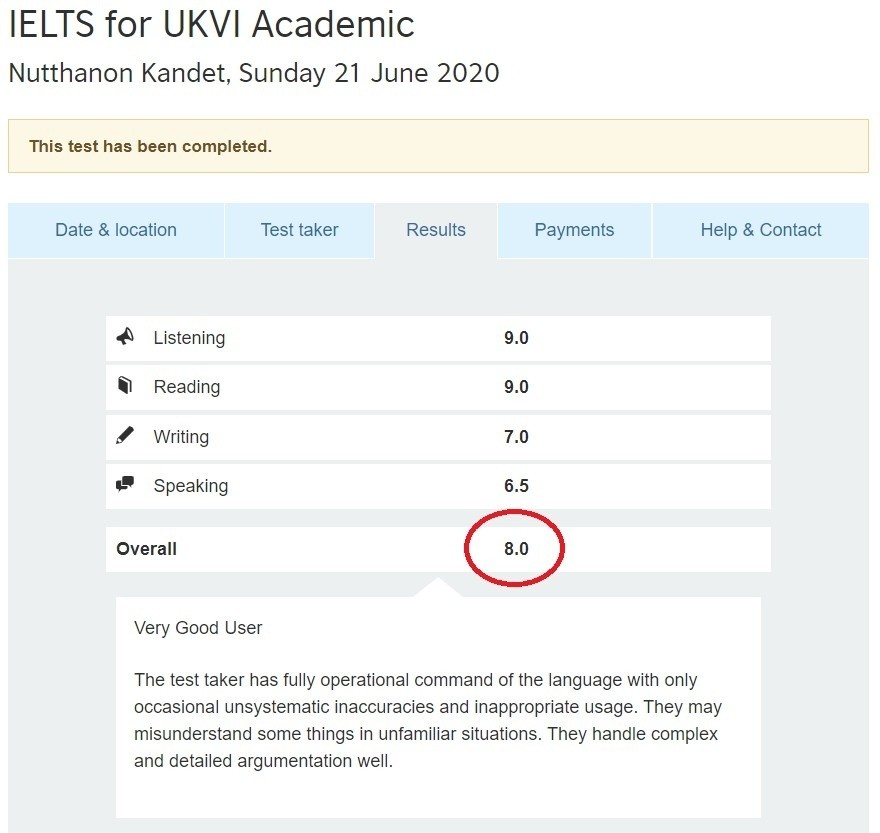Image resolution: width=880 pixels, height=833 pixels.
Task: Click the Very Good User heading
Action: (198, 628)
